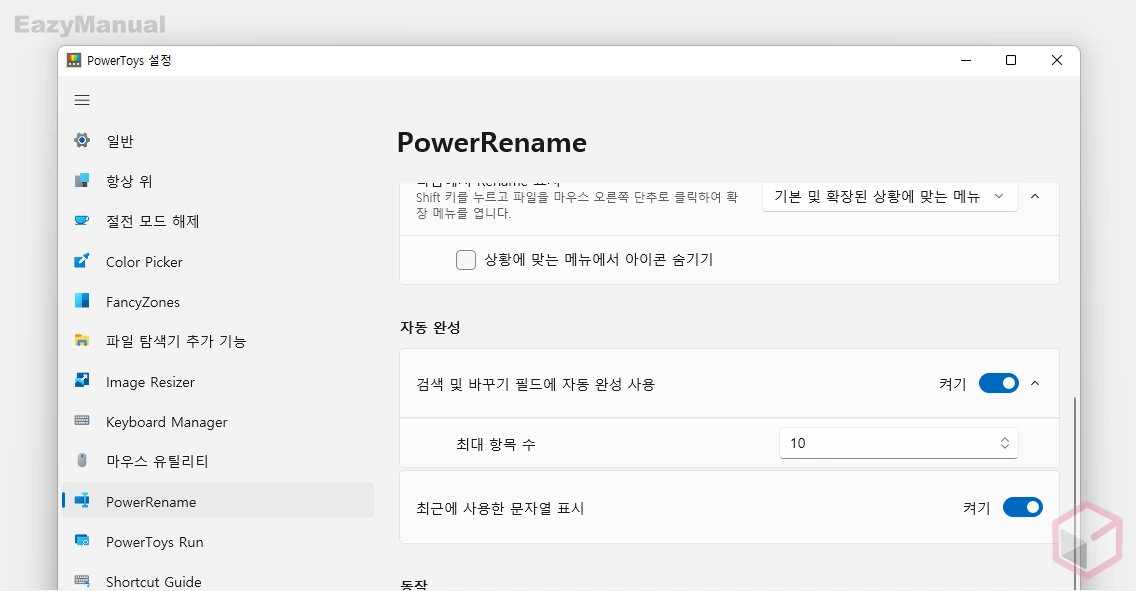Click the General (일반) gear icon

pos(82,141)
